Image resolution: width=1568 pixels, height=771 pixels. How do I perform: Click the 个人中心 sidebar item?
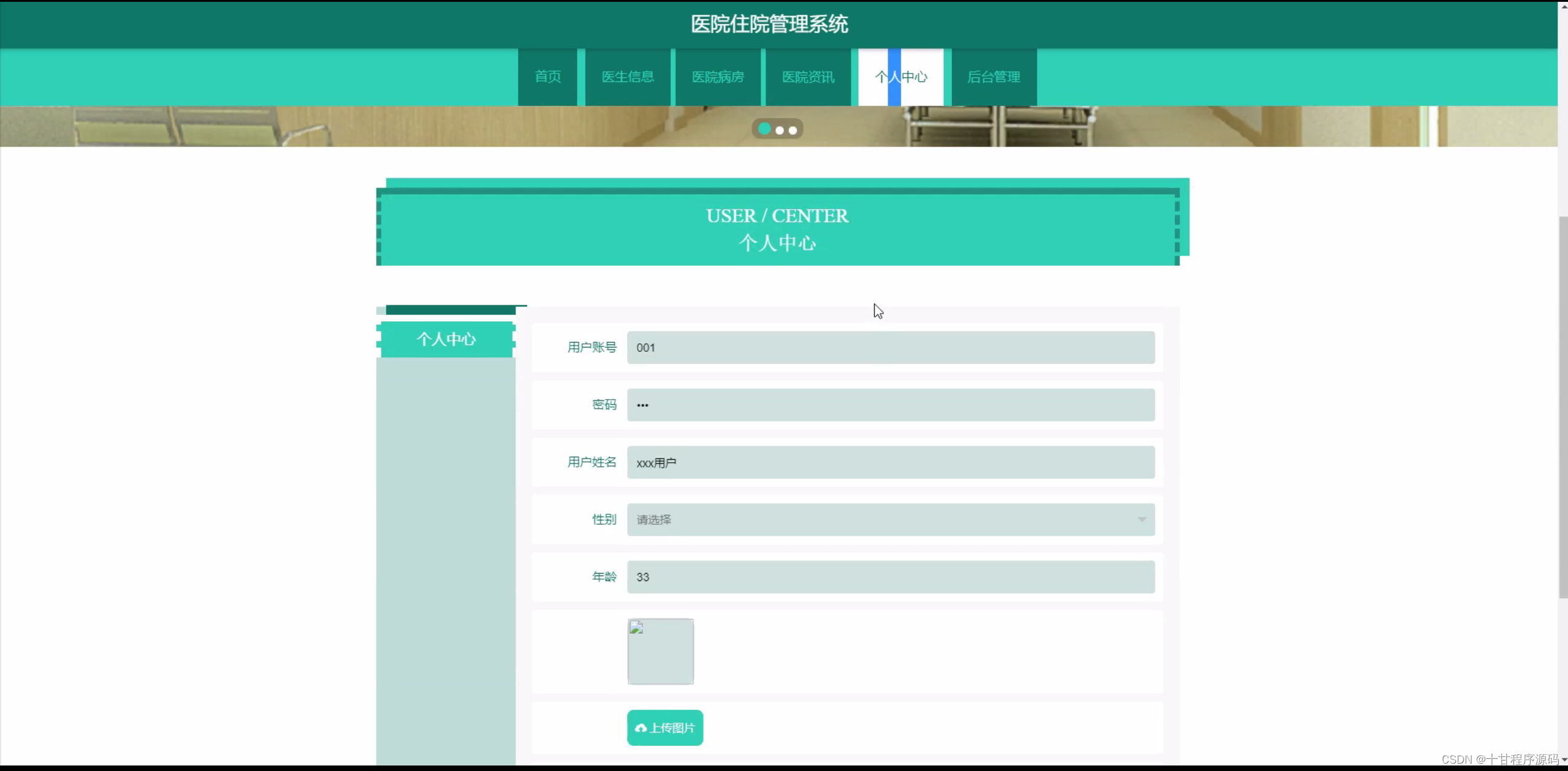coord(446,339)
